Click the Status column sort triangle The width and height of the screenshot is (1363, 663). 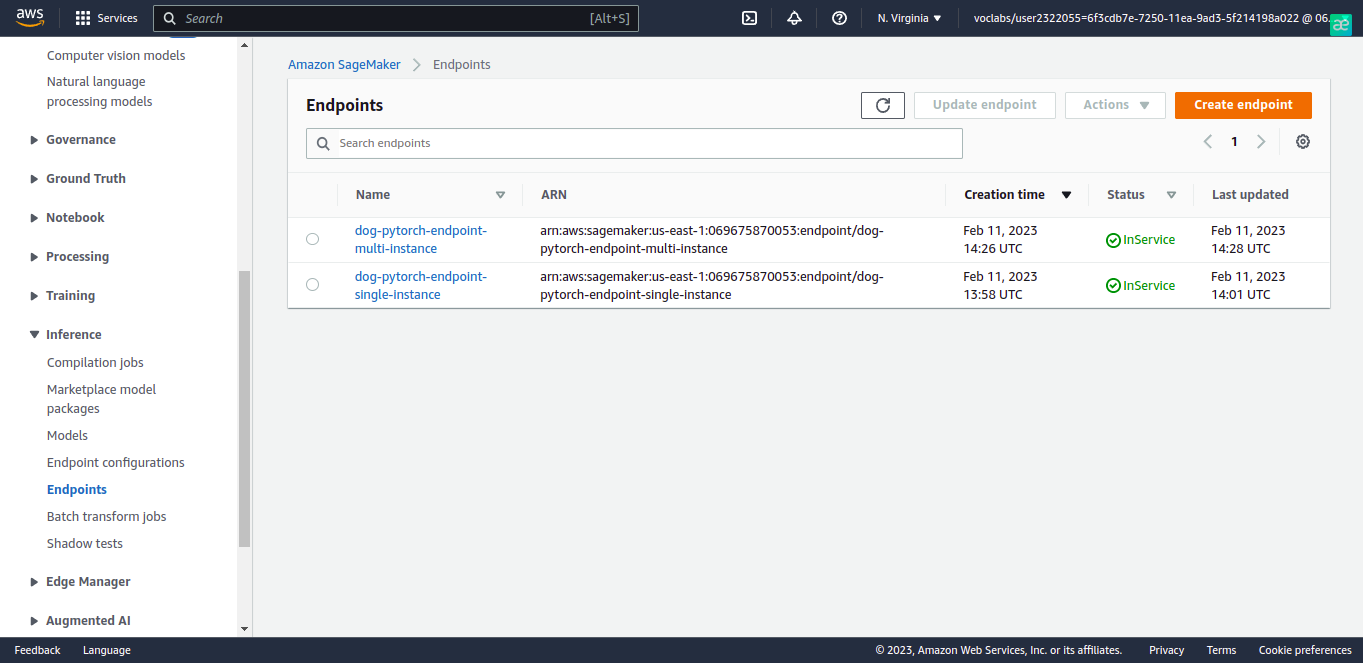pos(1171,195)
